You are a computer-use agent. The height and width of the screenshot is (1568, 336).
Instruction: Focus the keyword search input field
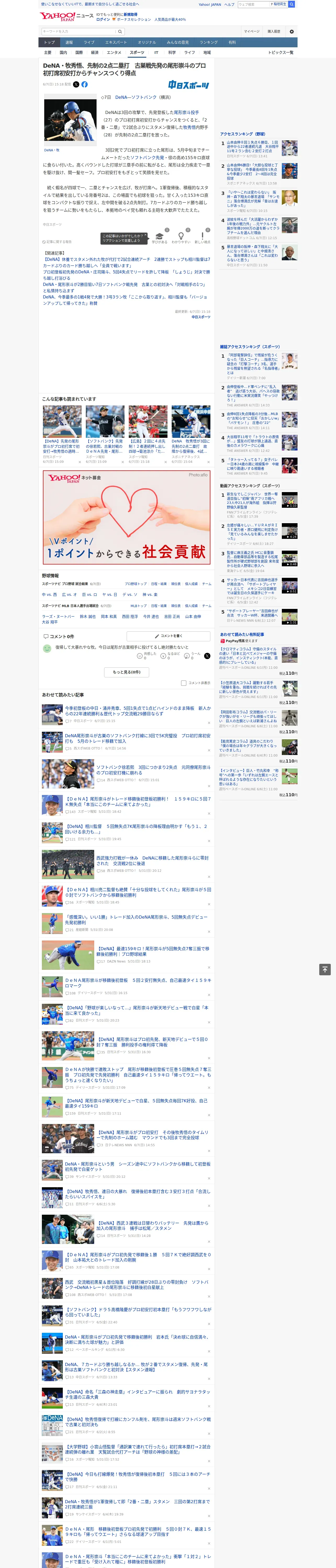[79, 31]
